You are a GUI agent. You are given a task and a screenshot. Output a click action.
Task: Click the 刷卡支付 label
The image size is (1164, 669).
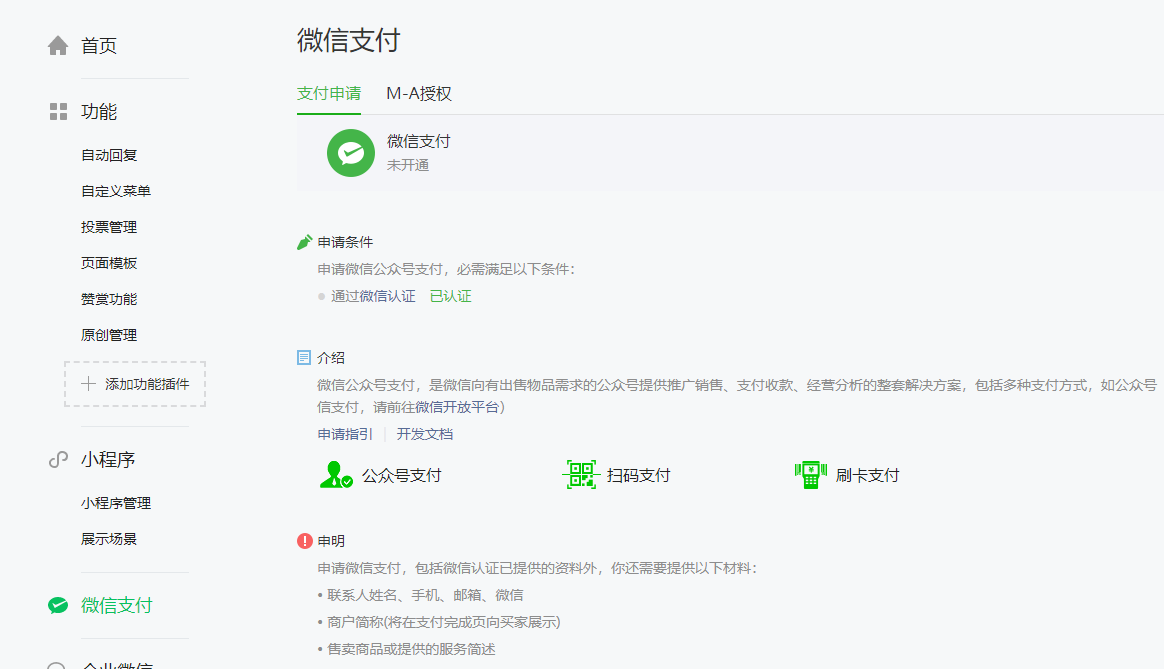click(x=867, y=475)
